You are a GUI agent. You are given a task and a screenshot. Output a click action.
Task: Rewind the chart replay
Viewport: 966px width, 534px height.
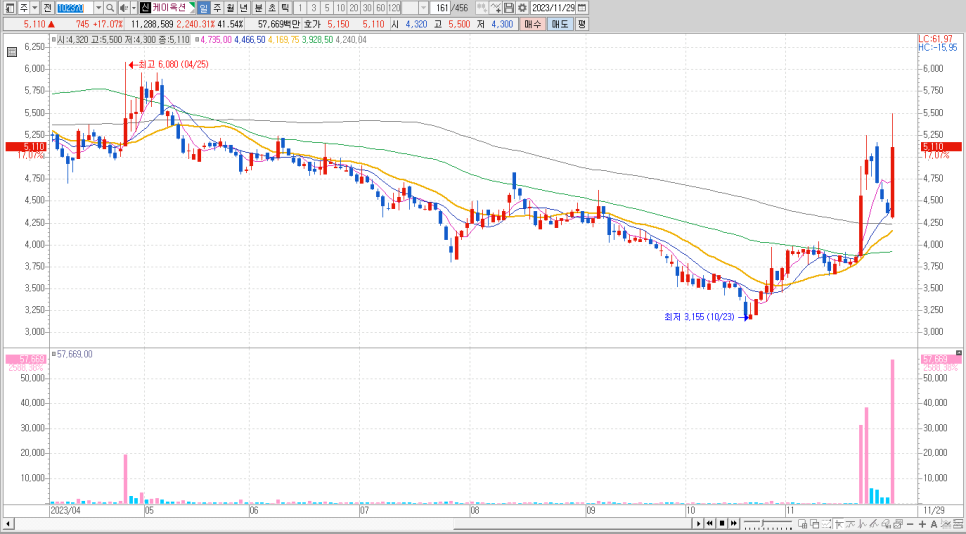[709, 524]
